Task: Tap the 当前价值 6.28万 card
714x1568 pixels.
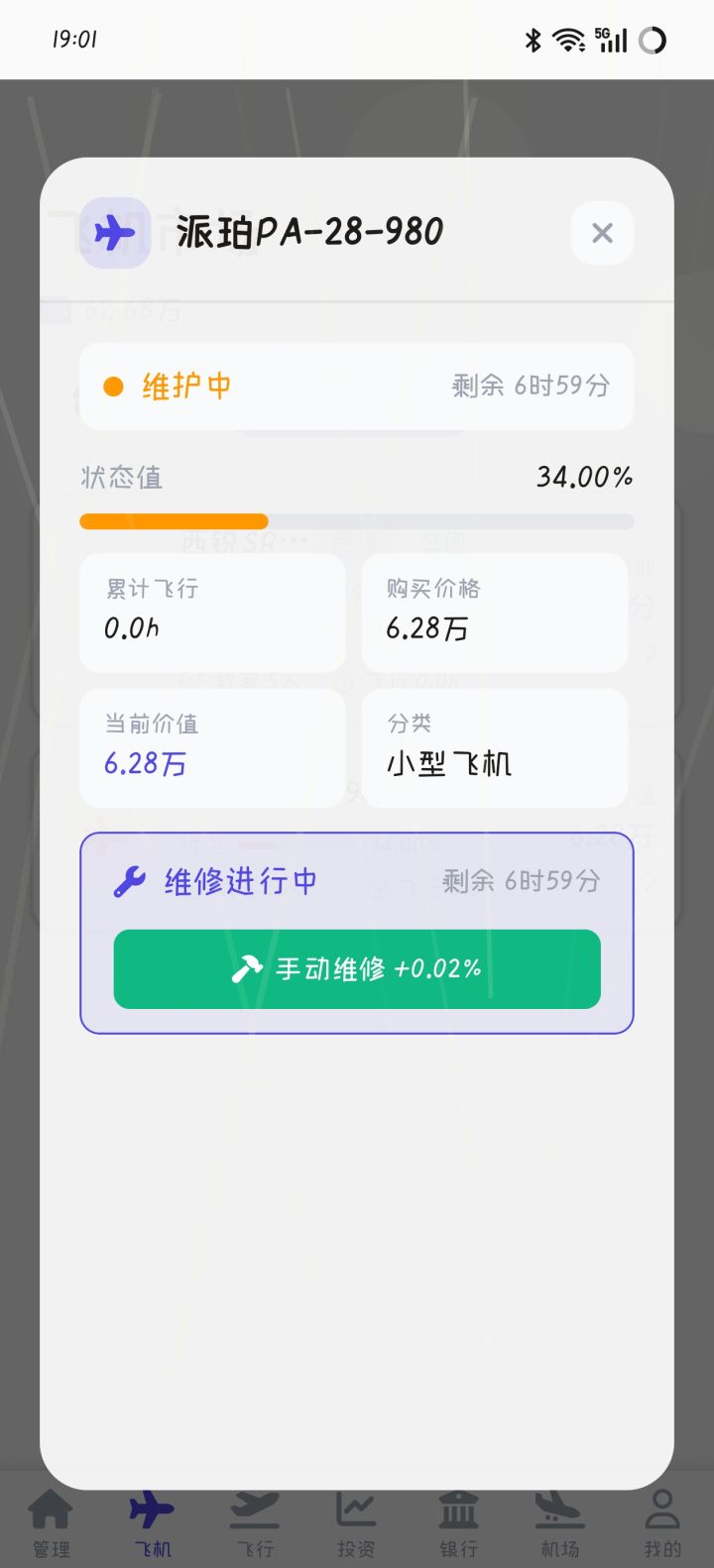Action: point(212,747)
